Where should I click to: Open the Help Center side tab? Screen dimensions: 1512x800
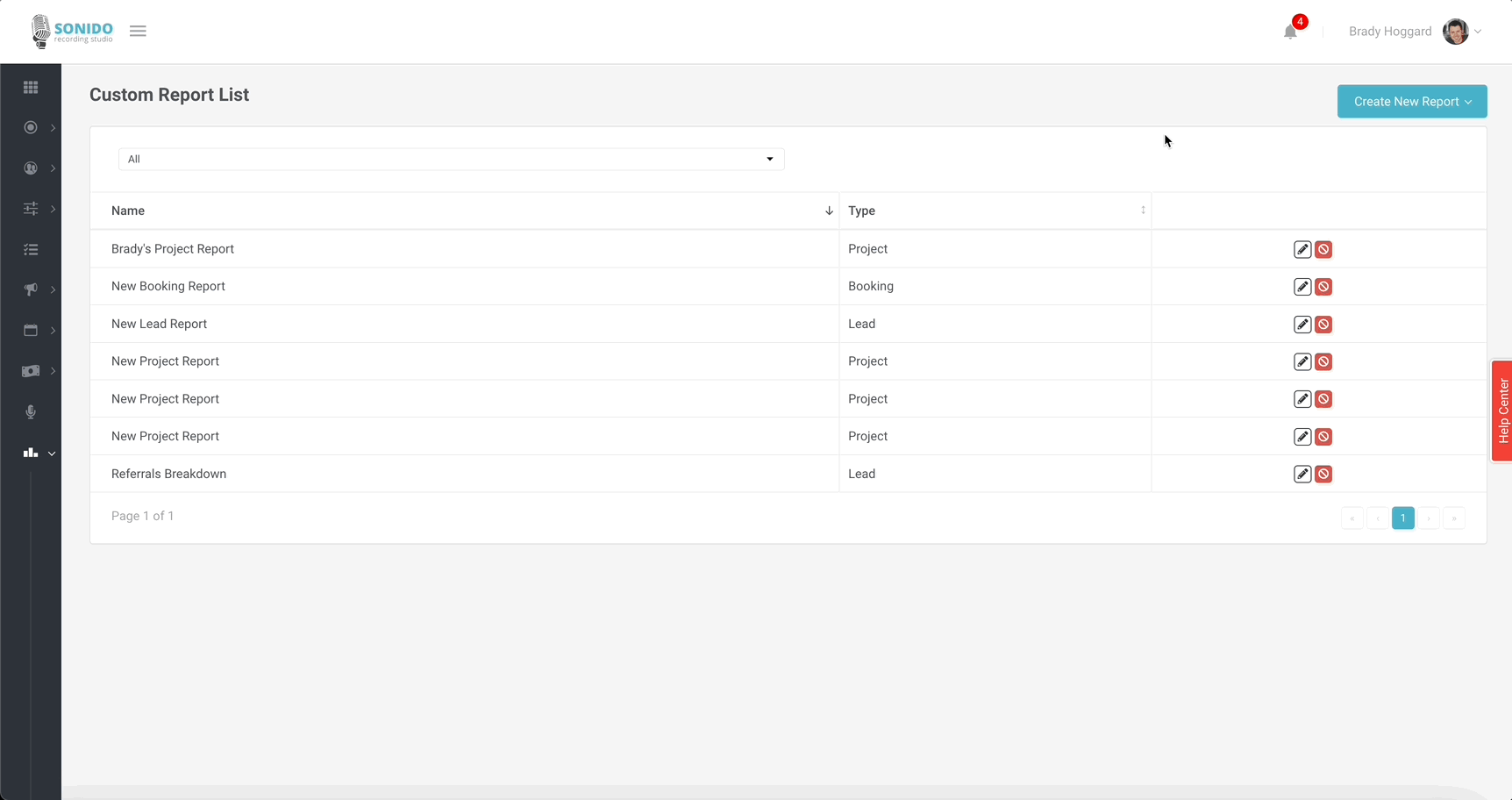click(x=1502, y=411)
